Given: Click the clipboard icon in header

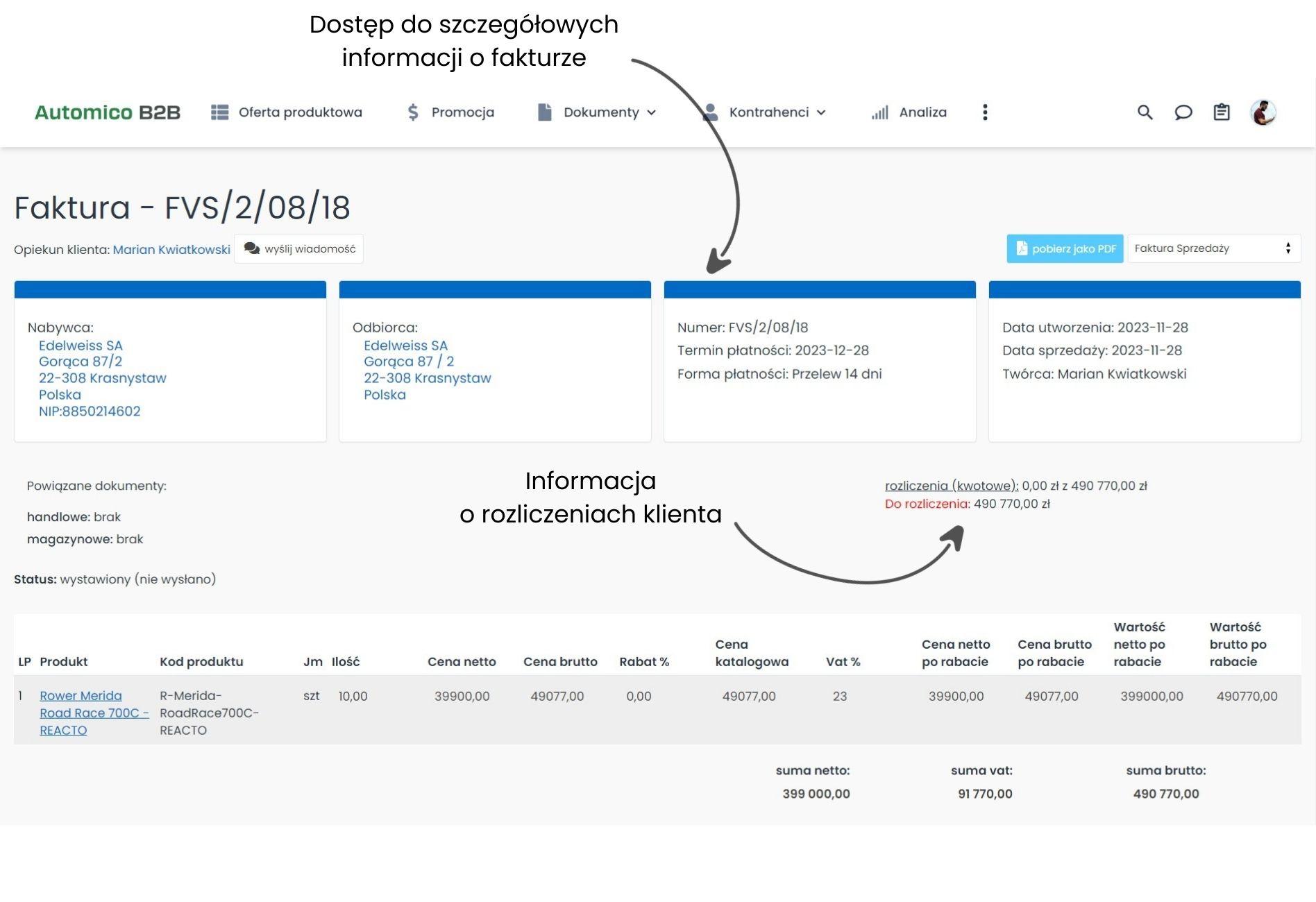Looking at the screenshot, I should (1221, 112).
